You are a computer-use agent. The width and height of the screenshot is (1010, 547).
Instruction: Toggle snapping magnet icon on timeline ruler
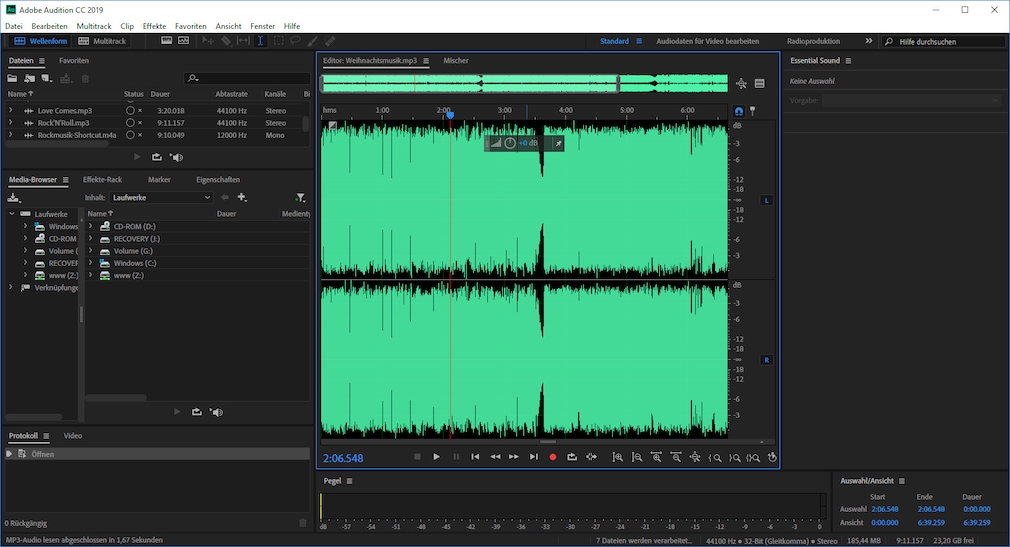pos(739,111)
